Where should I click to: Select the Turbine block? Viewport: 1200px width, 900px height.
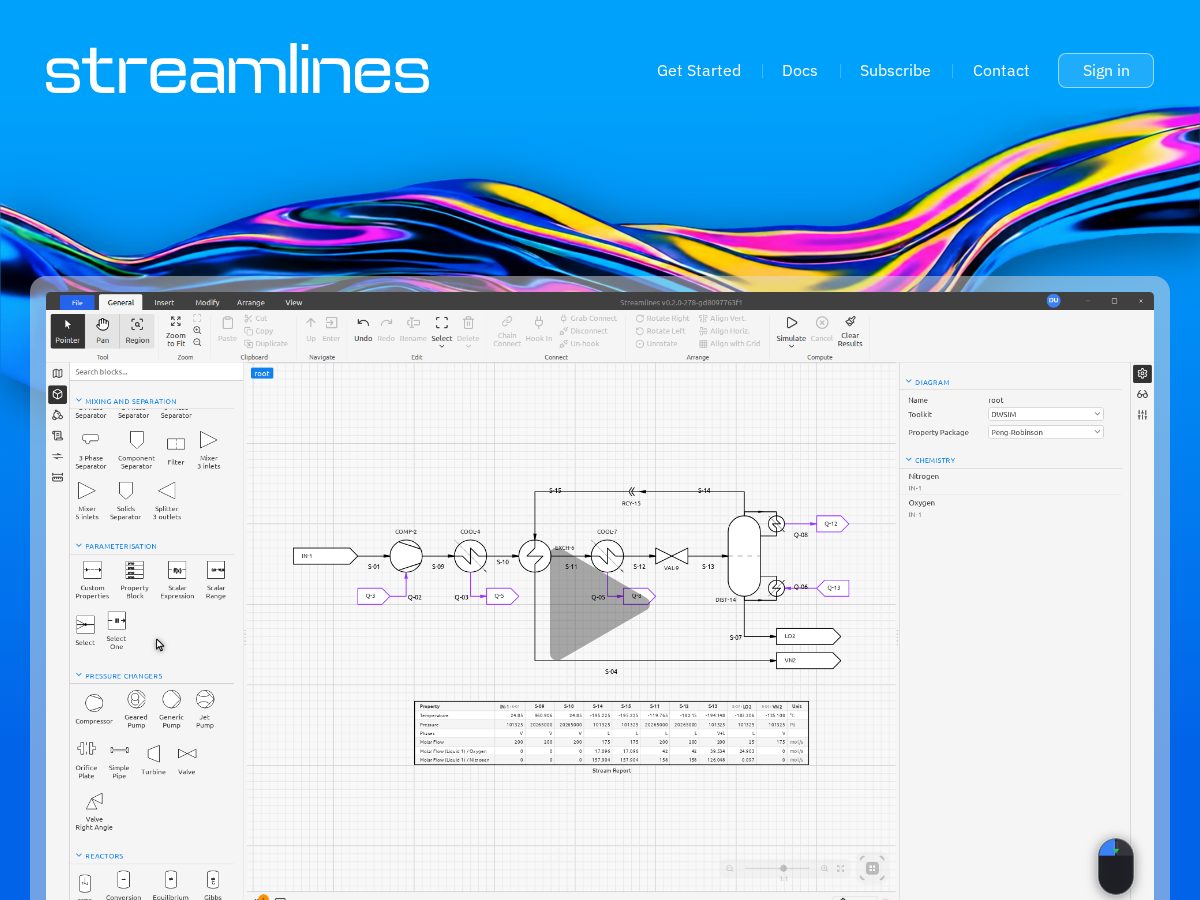tap(154, 759)
